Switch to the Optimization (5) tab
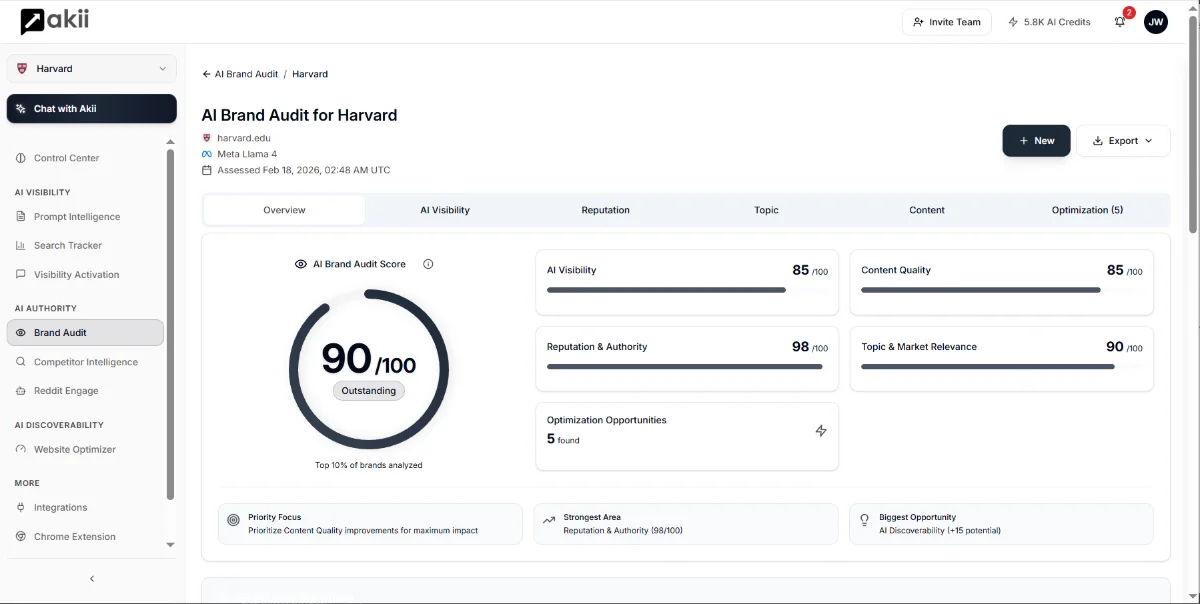The width and height of the screenshot is (1200, 604). click(1087, 210)
